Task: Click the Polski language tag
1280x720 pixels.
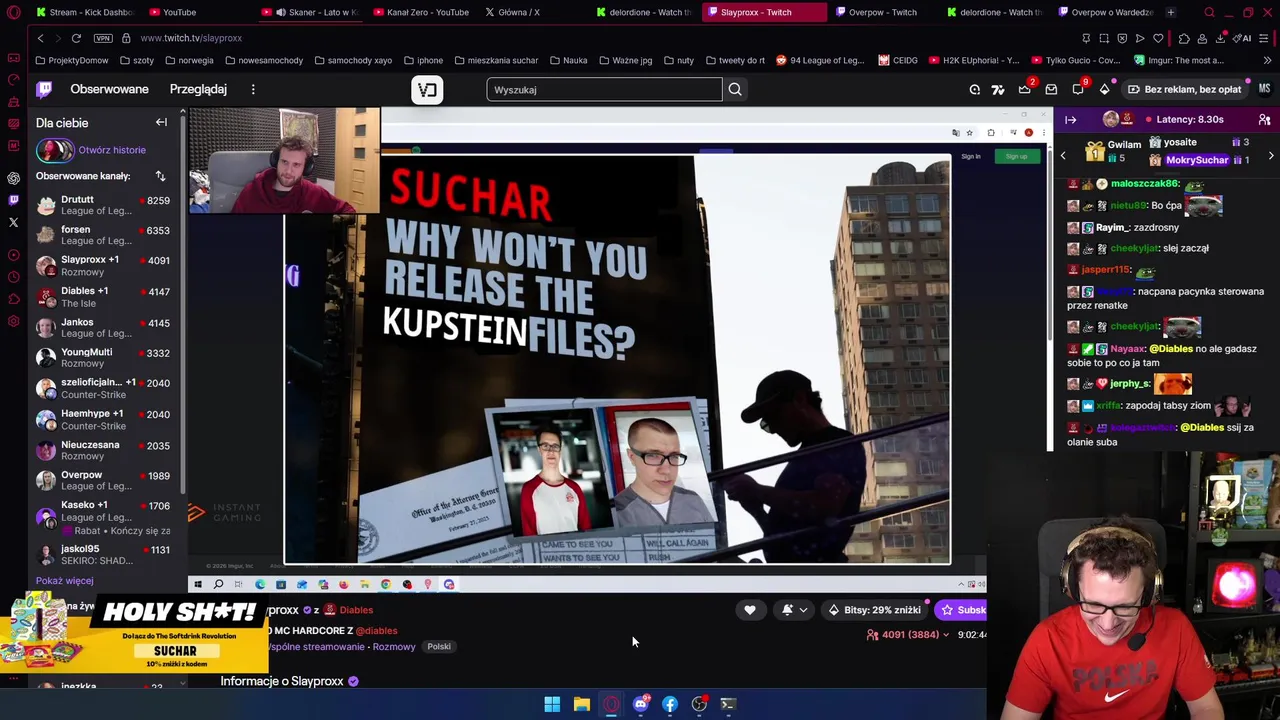Action: coord(439,647)
